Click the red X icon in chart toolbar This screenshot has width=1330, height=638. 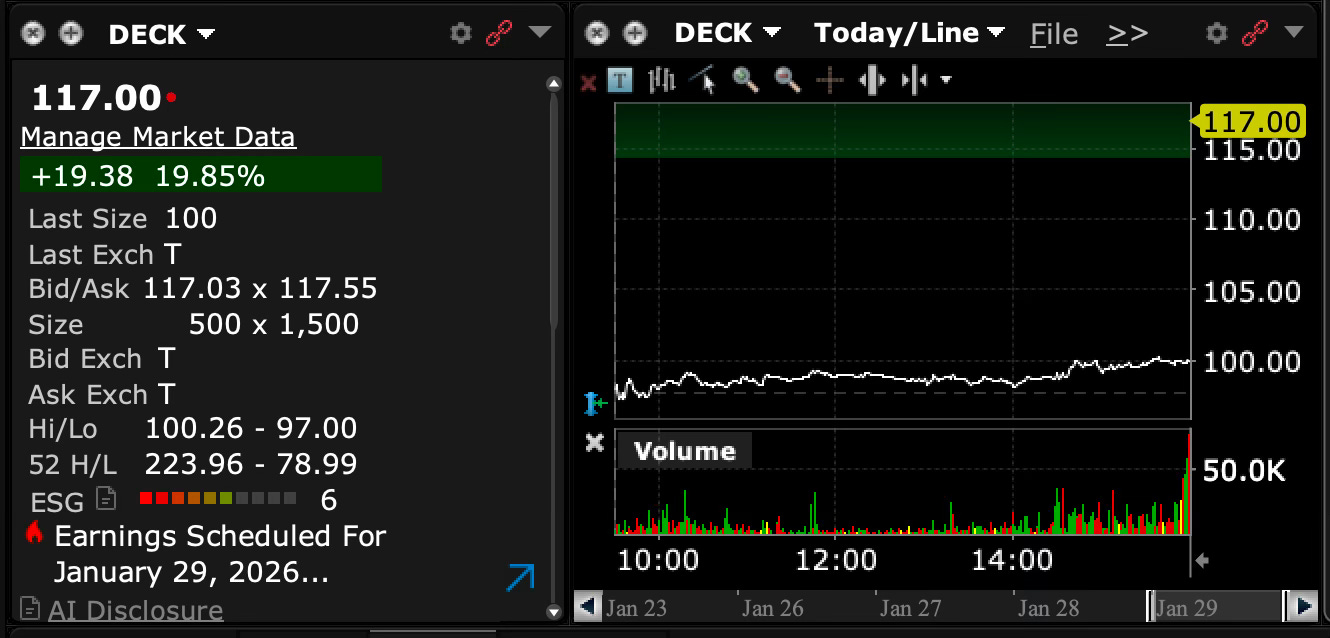pos(588,81)
